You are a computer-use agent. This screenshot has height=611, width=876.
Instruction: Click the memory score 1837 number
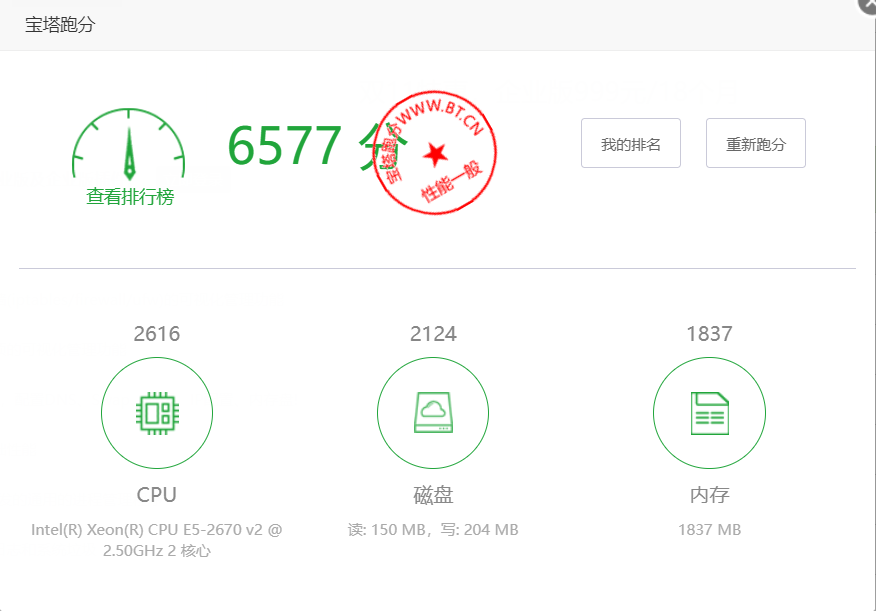coord(709,334)
